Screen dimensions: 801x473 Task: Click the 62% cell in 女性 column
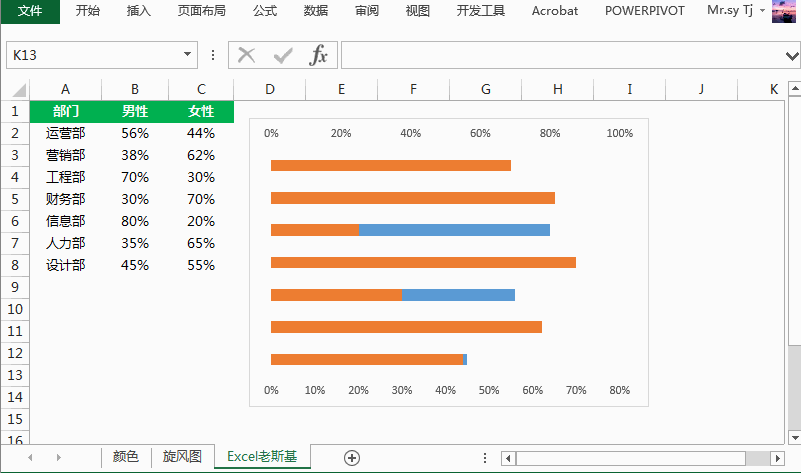(201, 155)
